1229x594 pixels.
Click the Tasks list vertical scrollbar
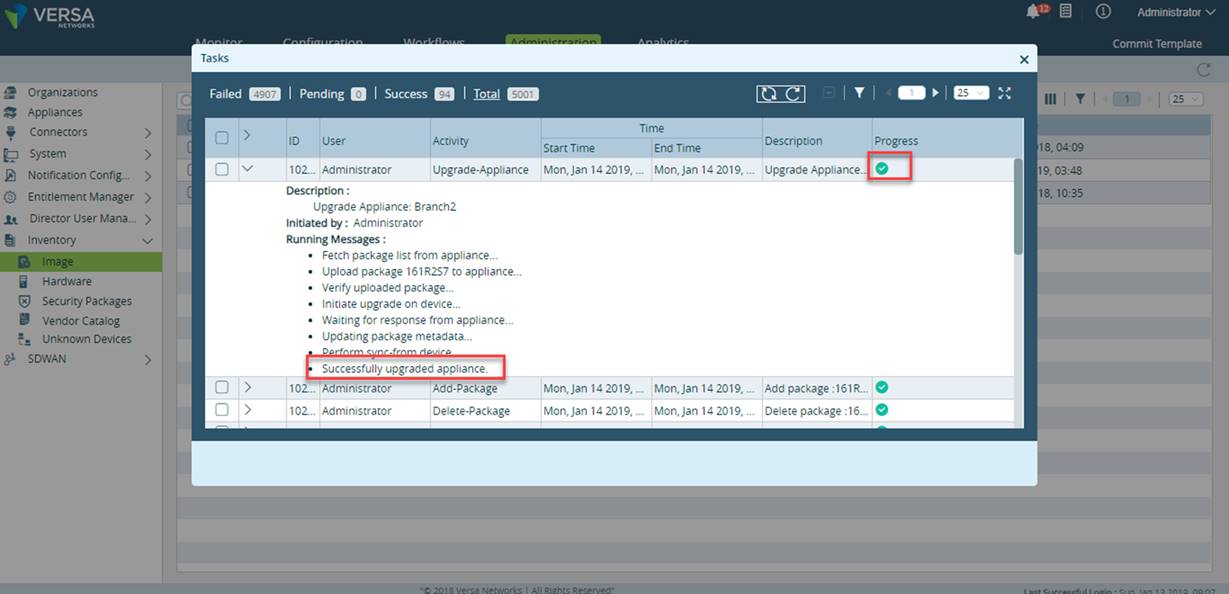(x=1018, y=205)
